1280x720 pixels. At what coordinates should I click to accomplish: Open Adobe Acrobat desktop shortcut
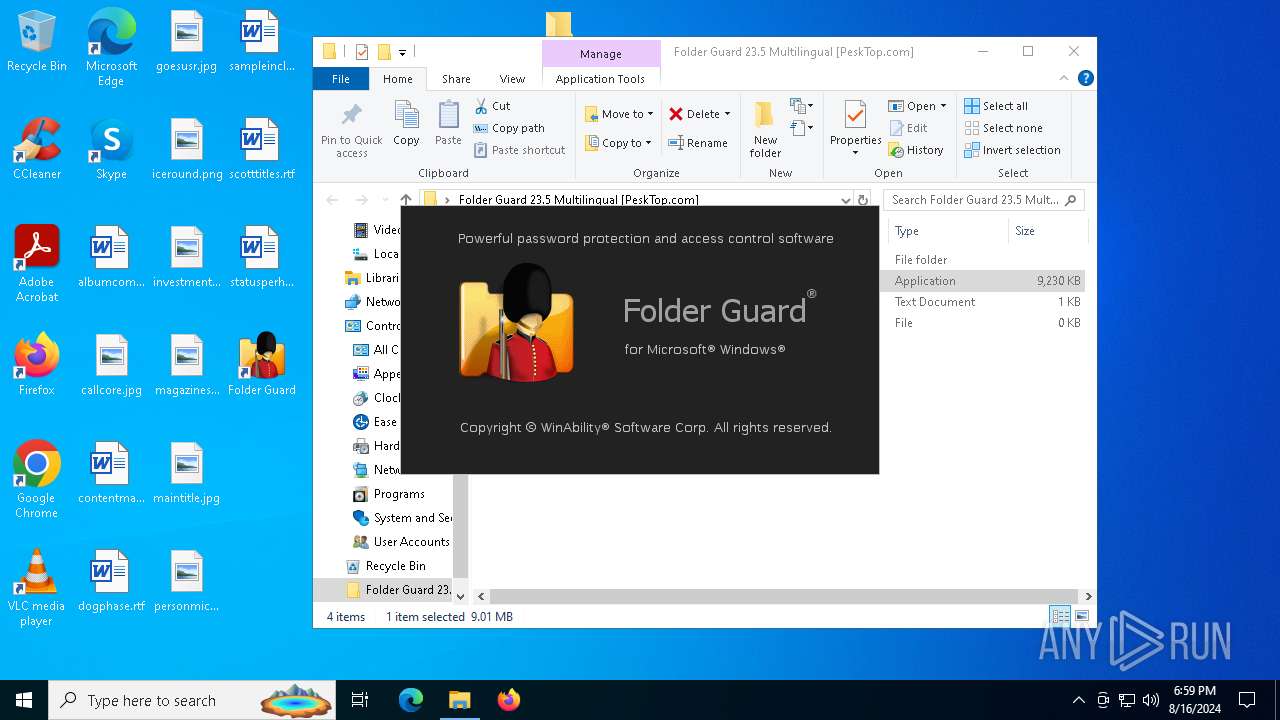coord(37,263)
